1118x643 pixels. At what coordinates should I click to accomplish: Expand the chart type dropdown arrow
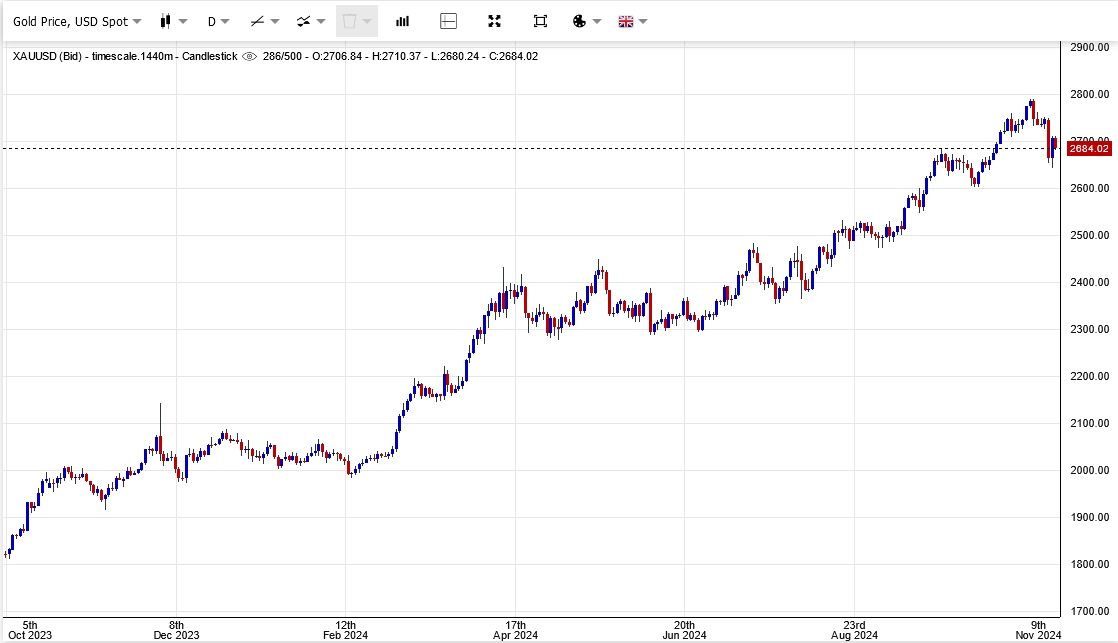(183, 21)
